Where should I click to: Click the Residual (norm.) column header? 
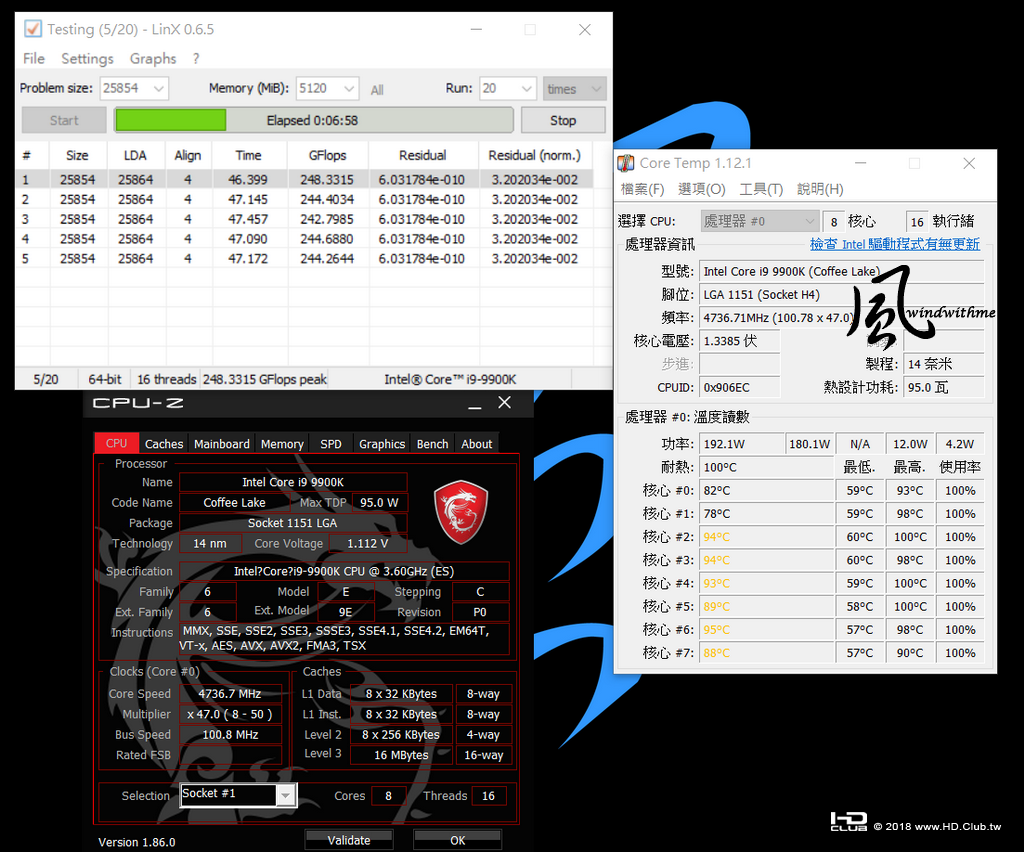[535, 155]
